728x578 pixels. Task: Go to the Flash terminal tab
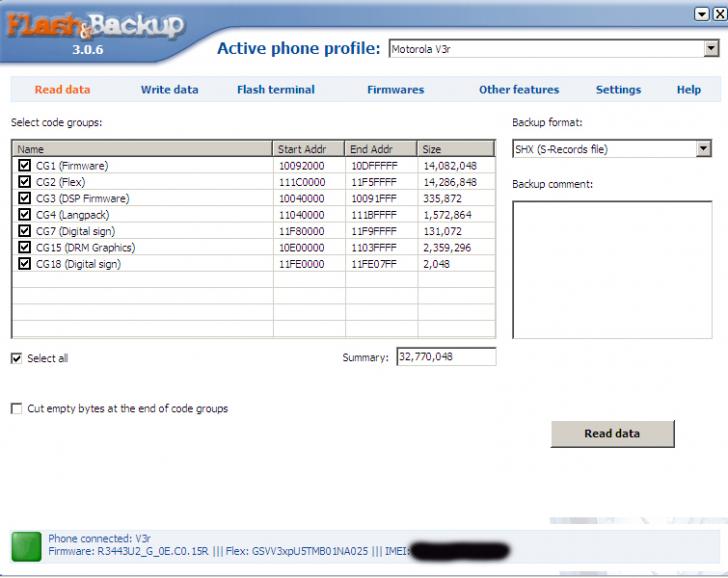tap(276, 90)
